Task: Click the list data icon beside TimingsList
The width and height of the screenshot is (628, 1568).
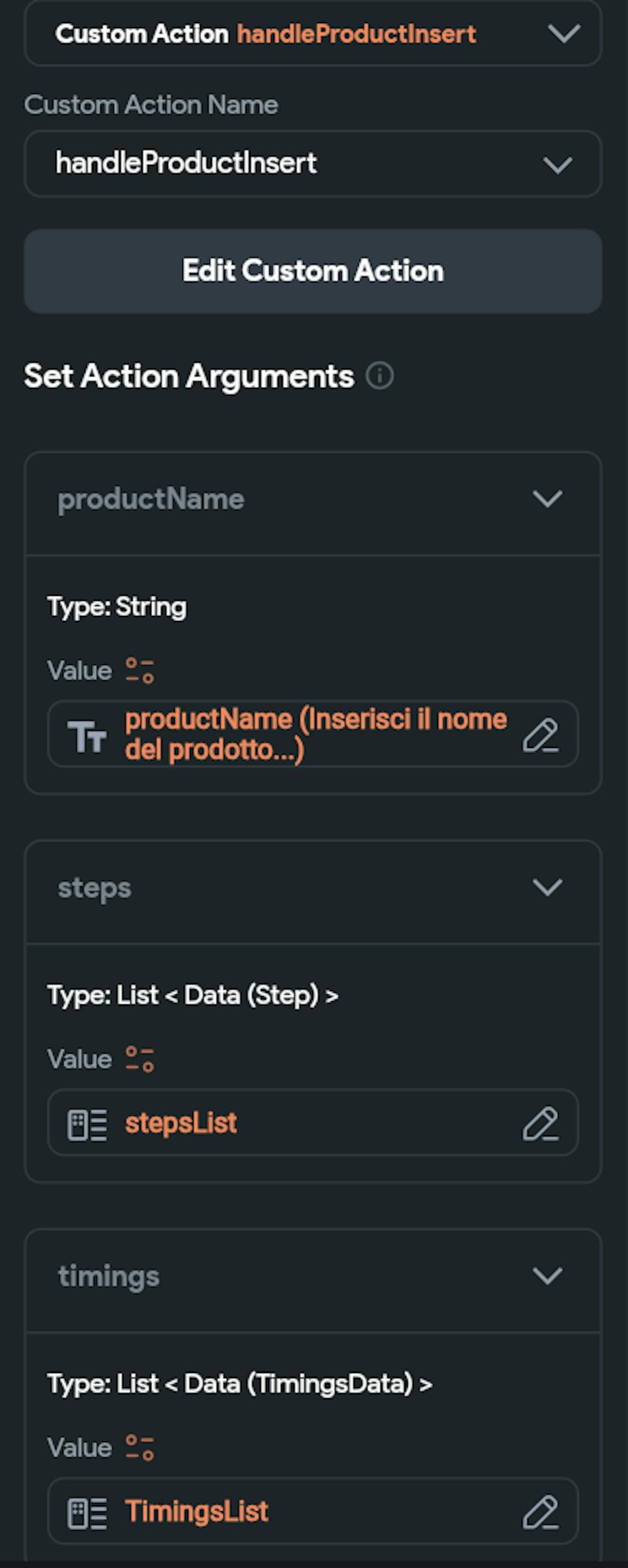Action: (x=87, y=1512)
